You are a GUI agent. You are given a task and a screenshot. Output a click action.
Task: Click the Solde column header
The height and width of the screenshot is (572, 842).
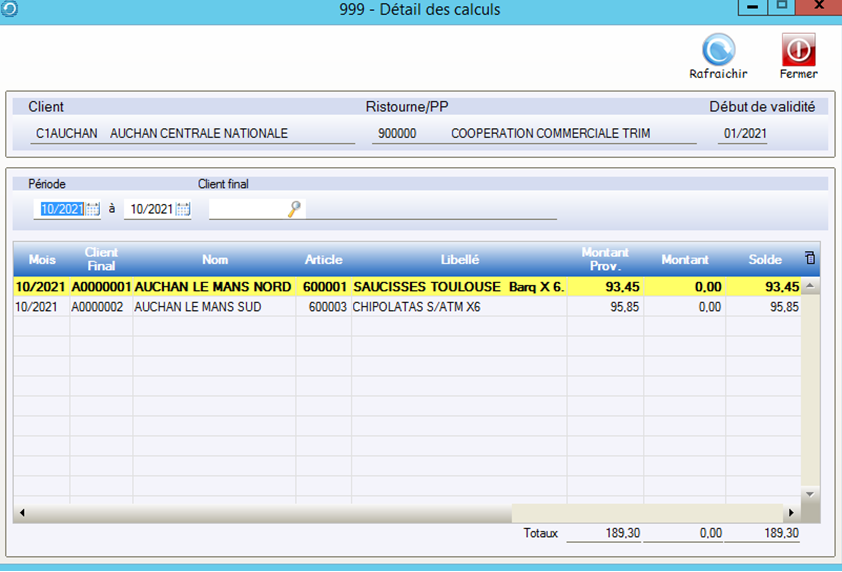[765, 260]
